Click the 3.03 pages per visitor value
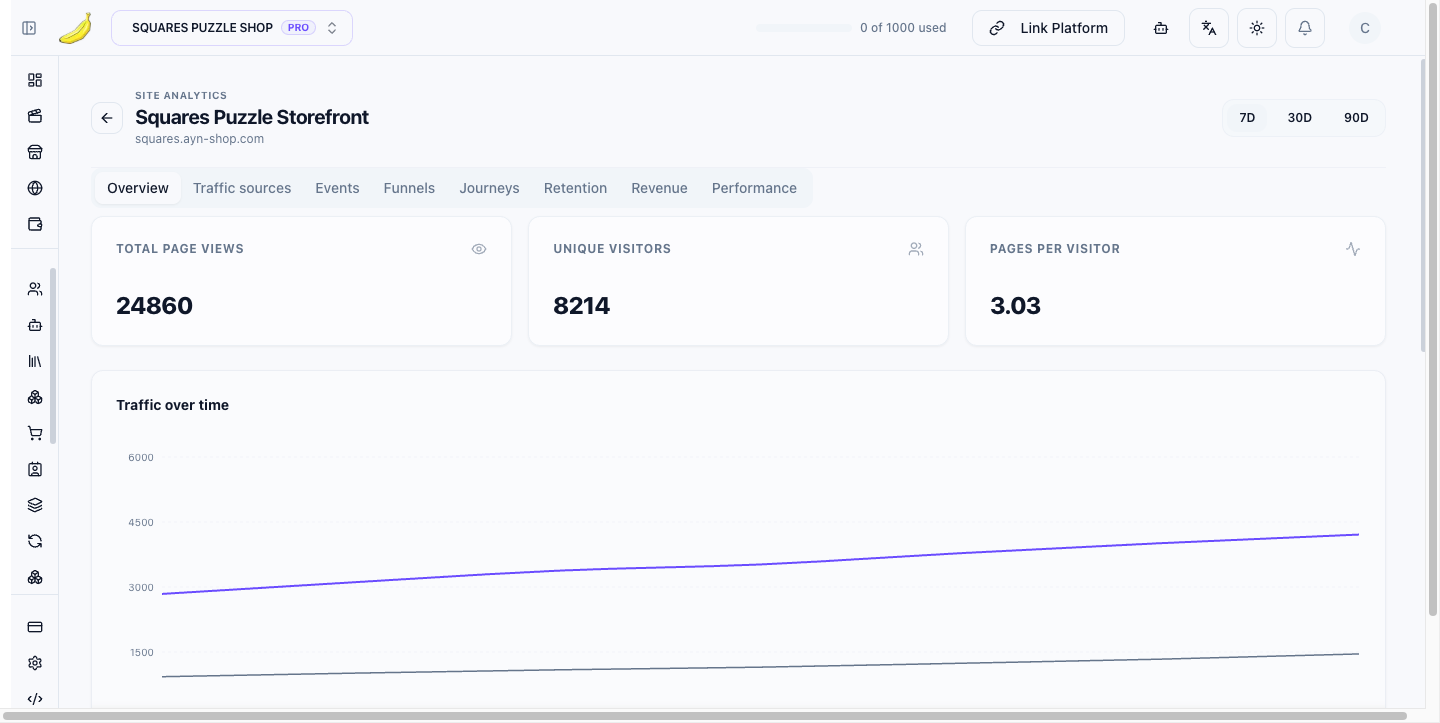1440x723 pixels. click(x=1015, y=306)
